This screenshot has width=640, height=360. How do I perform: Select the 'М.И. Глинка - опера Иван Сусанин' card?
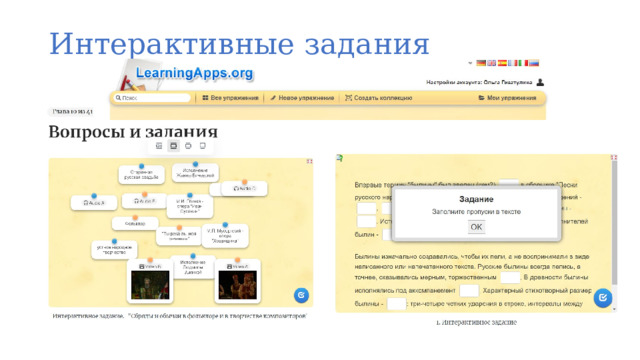point(190,206)
